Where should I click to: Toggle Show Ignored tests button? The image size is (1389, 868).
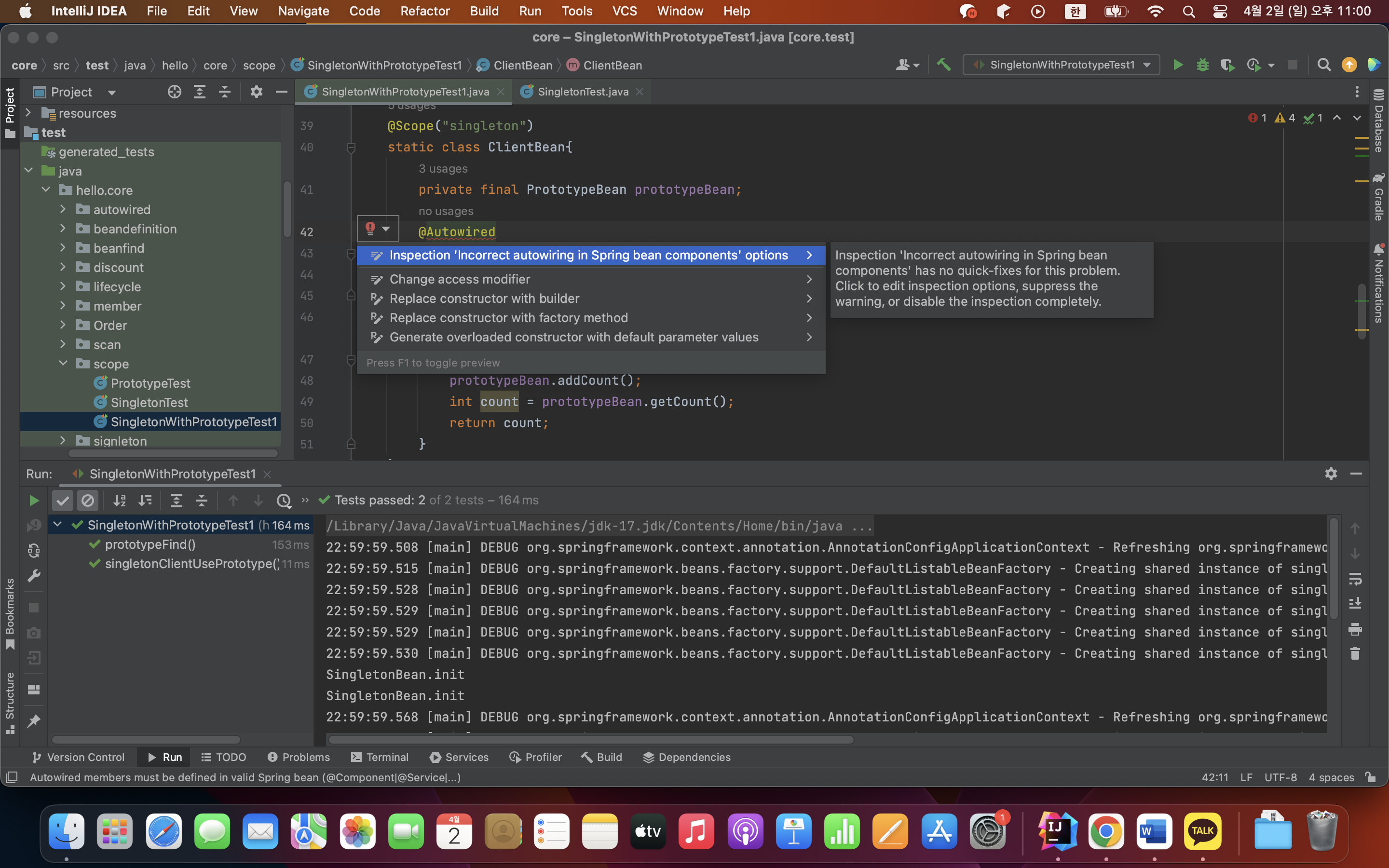(88, 501)
